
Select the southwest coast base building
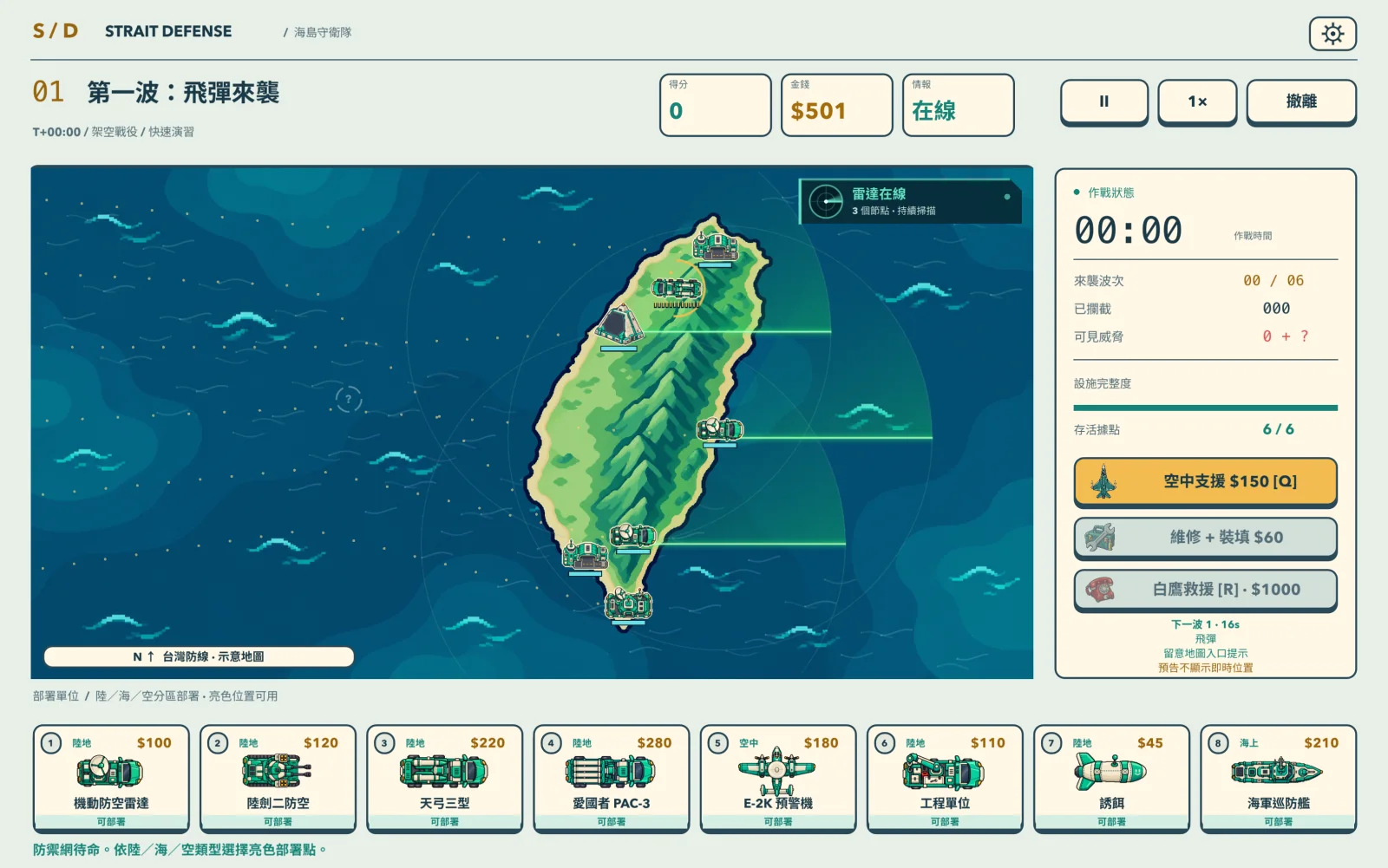pyautogui.click(x=586, y=555)
